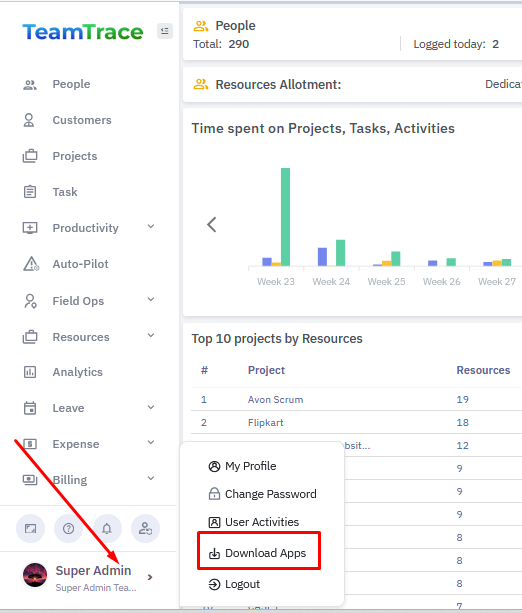
Task: Expand the Leave menu chevron
Action: (x=151, y=408)
